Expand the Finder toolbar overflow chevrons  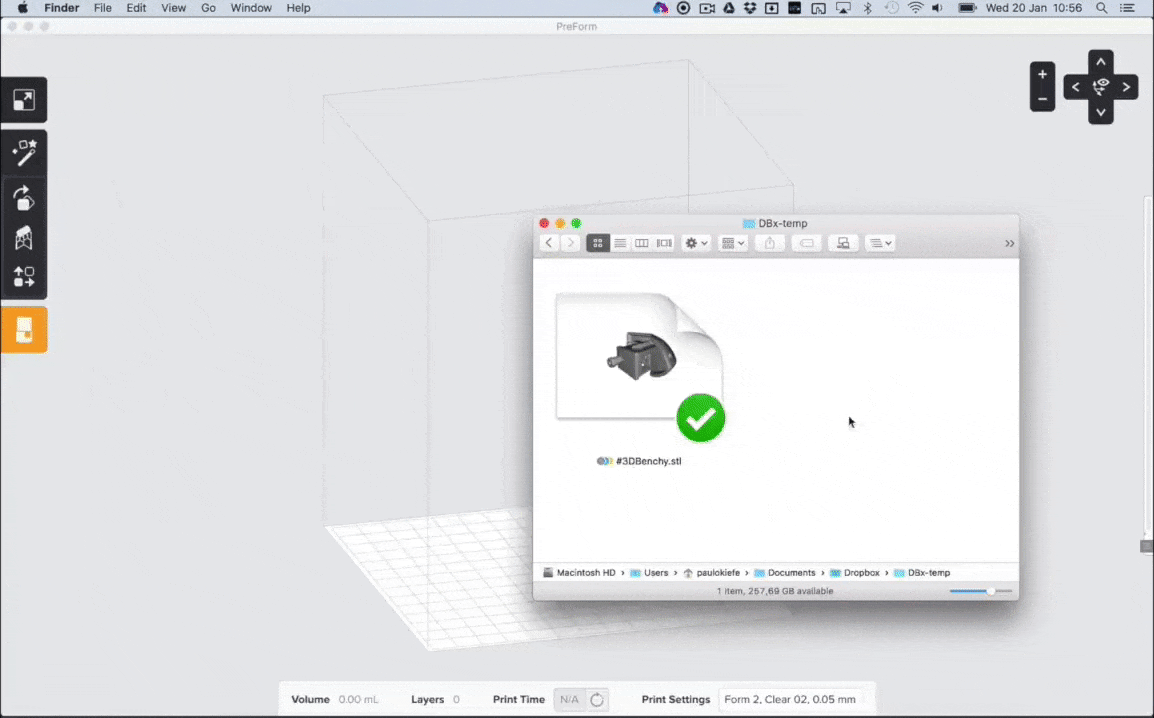click(x=1009, y=244)
